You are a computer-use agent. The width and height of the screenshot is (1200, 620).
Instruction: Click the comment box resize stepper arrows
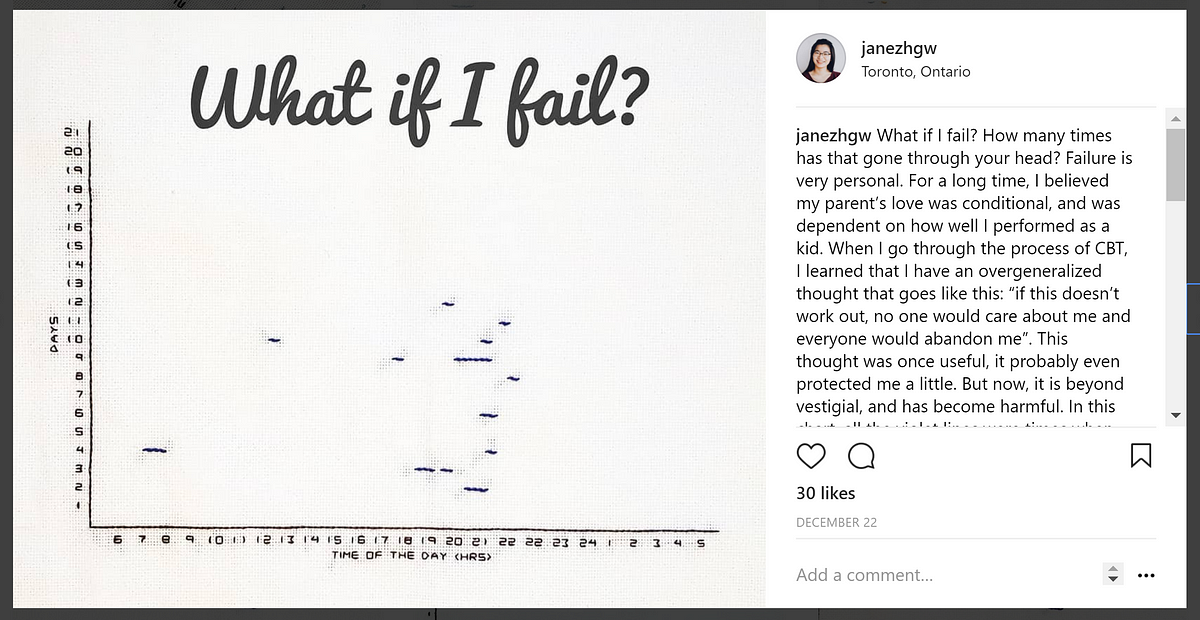[x=1112, y=575]
